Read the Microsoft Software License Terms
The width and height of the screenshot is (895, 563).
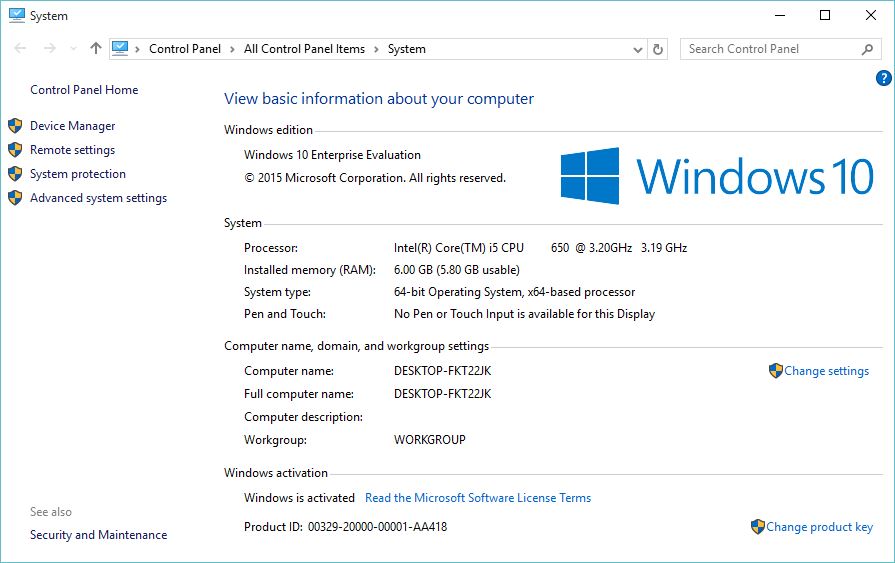[478, 498]
